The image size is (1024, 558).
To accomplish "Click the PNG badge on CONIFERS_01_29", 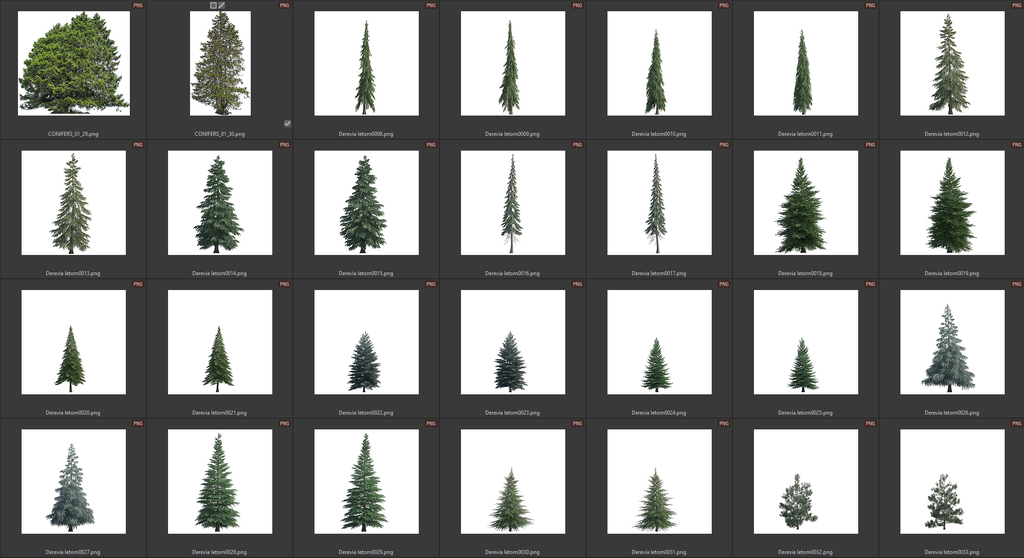I will tap(138, 5).
